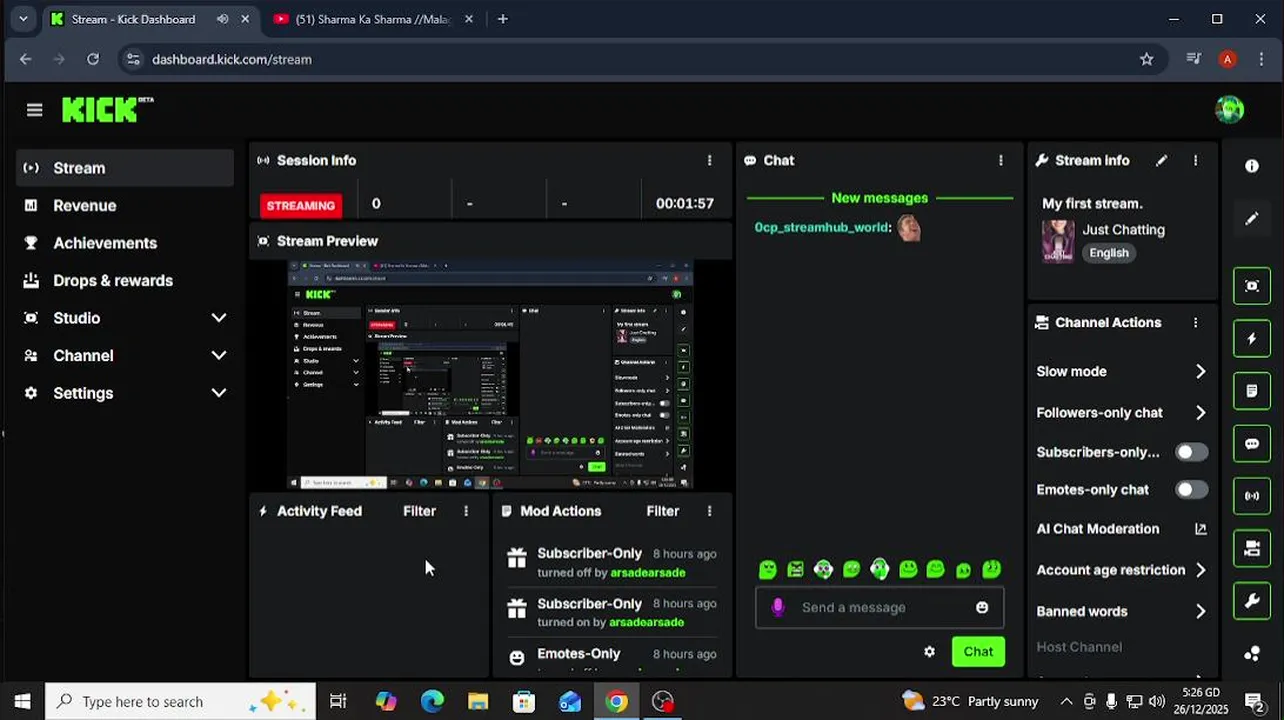Viewport: 1284px width, 720px height.
Task: Insert the angry square-faced emote
Action: coord(795,569)
